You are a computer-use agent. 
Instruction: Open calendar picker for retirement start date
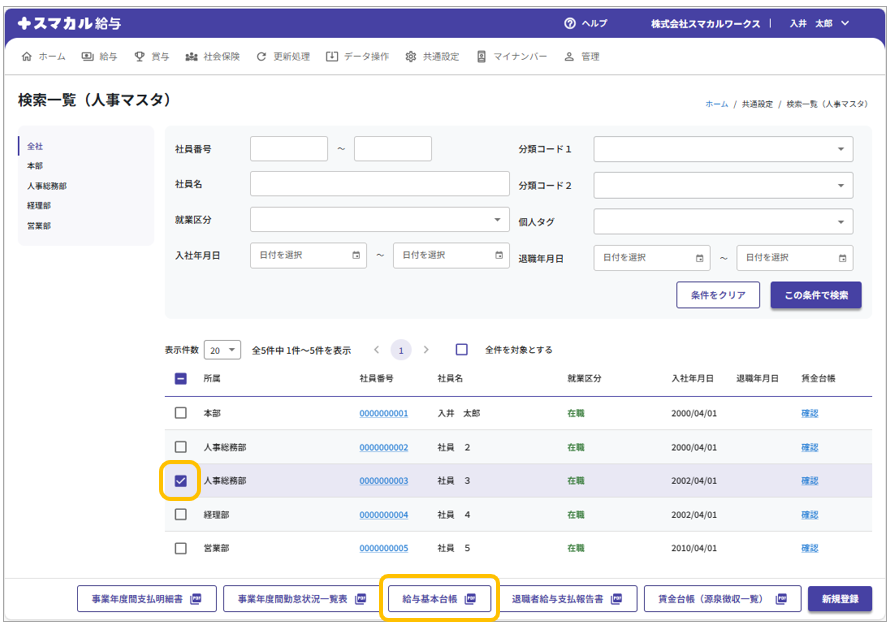tap(700, 258)
